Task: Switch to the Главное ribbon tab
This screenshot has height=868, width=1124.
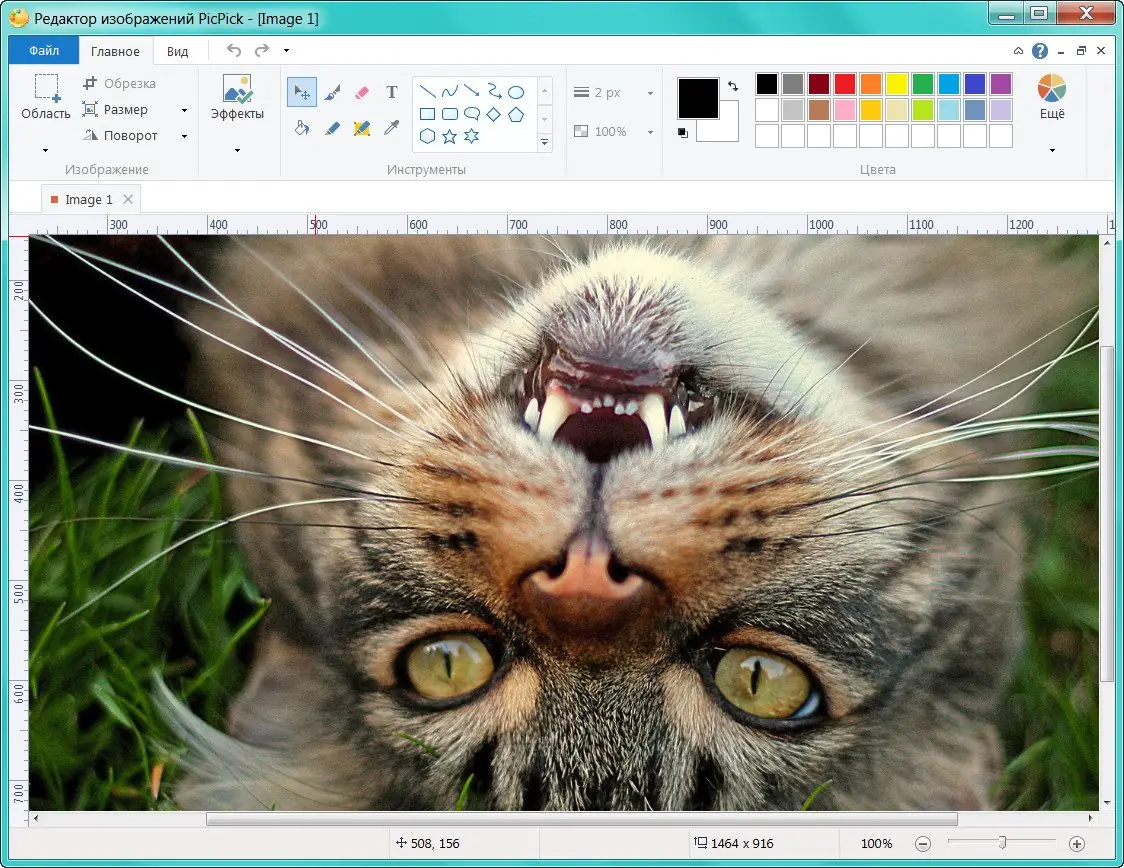Action: [x=115, y=51]
